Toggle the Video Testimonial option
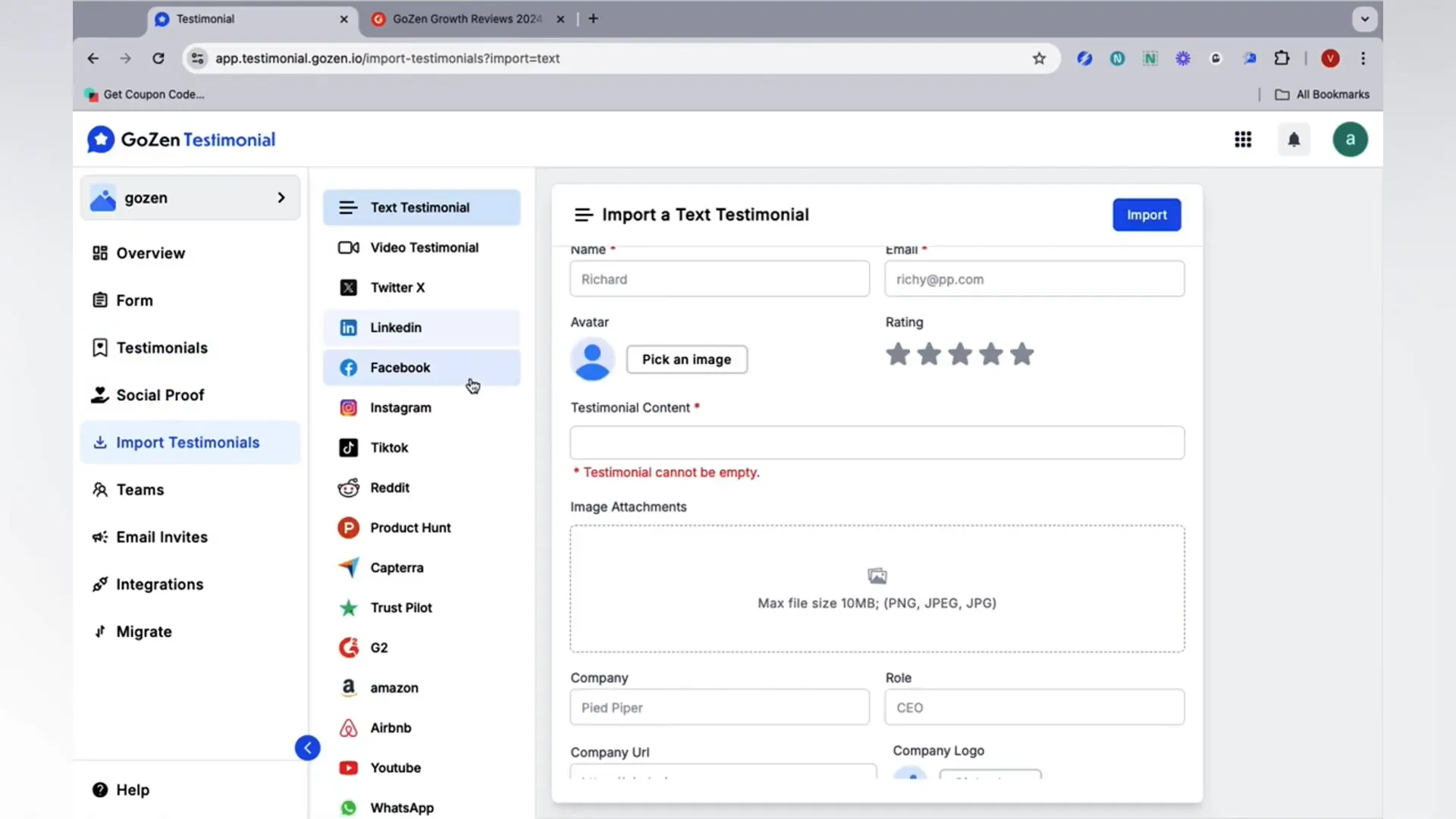This screenshot has height=819, width=1456. (423, 247)
